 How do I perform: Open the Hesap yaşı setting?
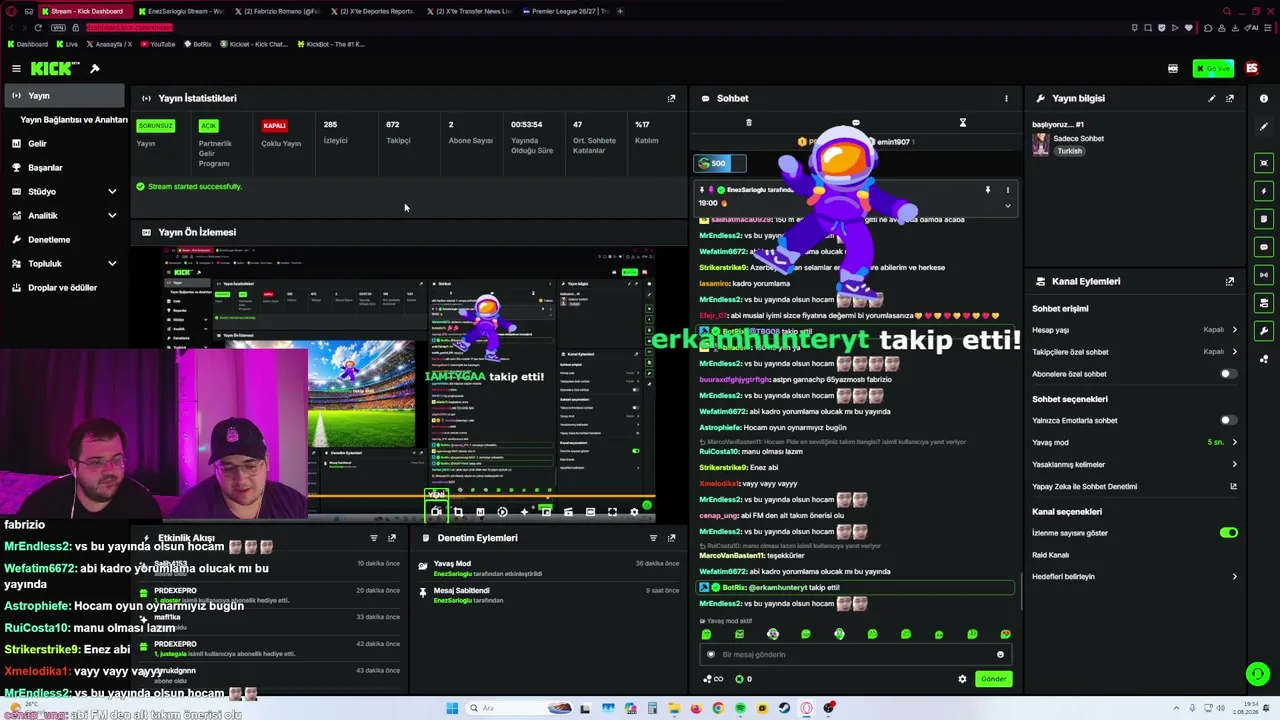click(x=1134, y=330)
